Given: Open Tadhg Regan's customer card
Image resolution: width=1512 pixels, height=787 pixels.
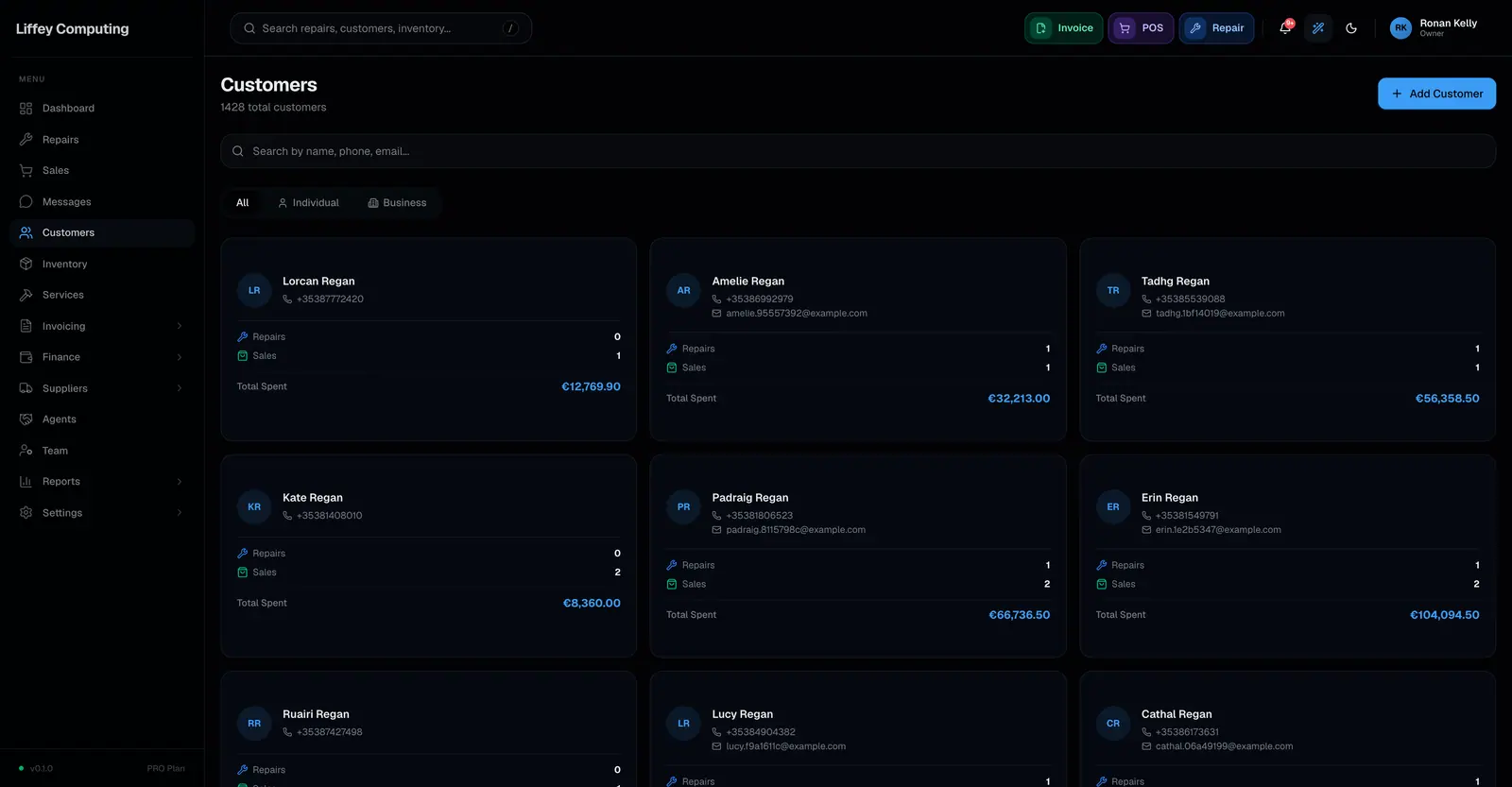Looking at the screenshot, I should (x=1287, y=339).
